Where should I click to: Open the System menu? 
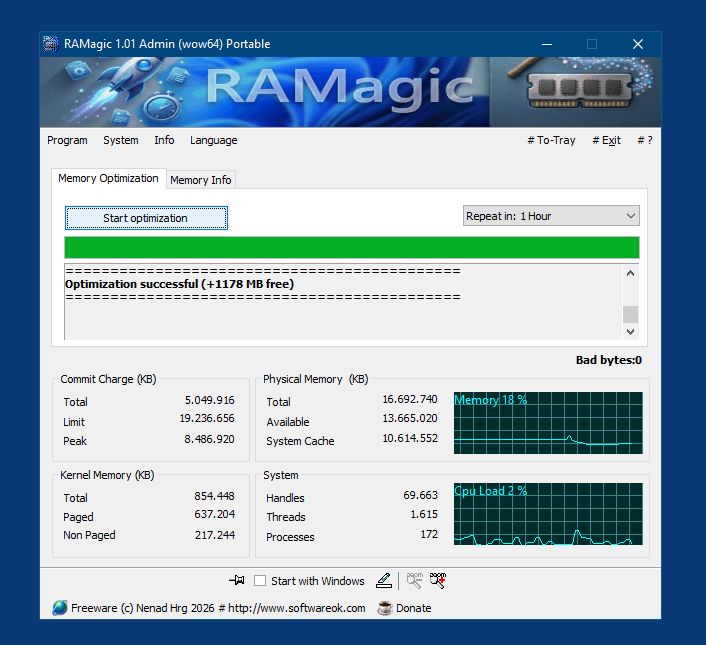pyautogui.click(x=121, y=140)
